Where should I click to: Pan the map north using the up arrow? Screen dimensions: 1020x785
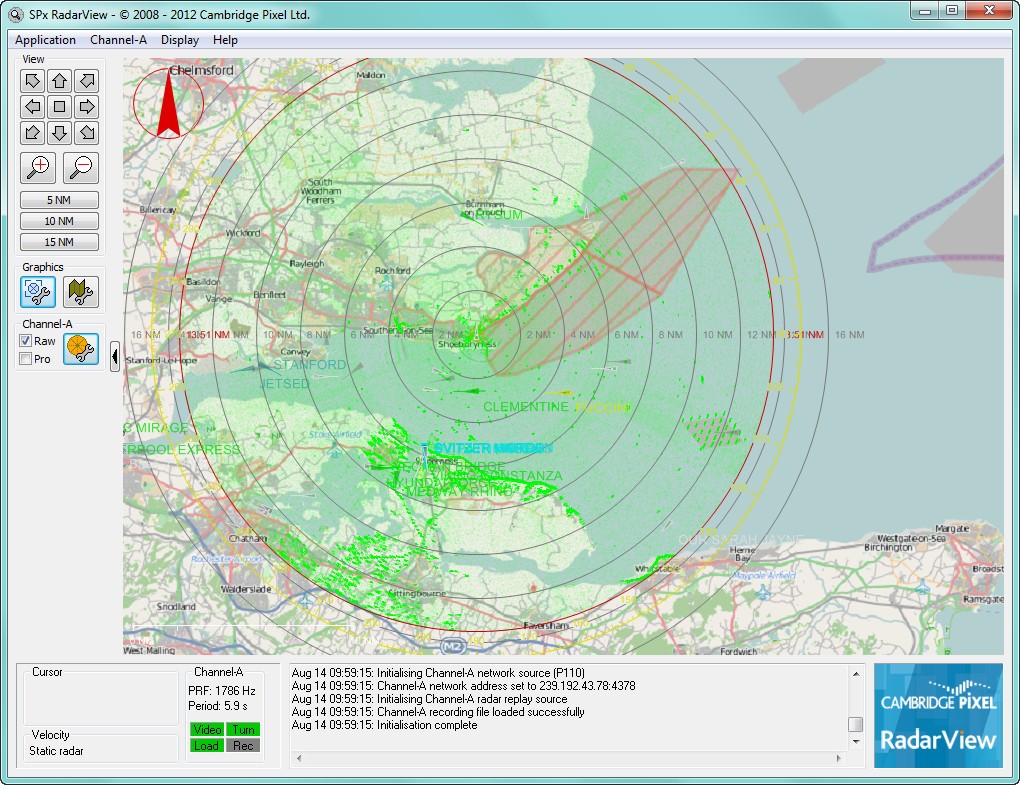coord(59,80)
